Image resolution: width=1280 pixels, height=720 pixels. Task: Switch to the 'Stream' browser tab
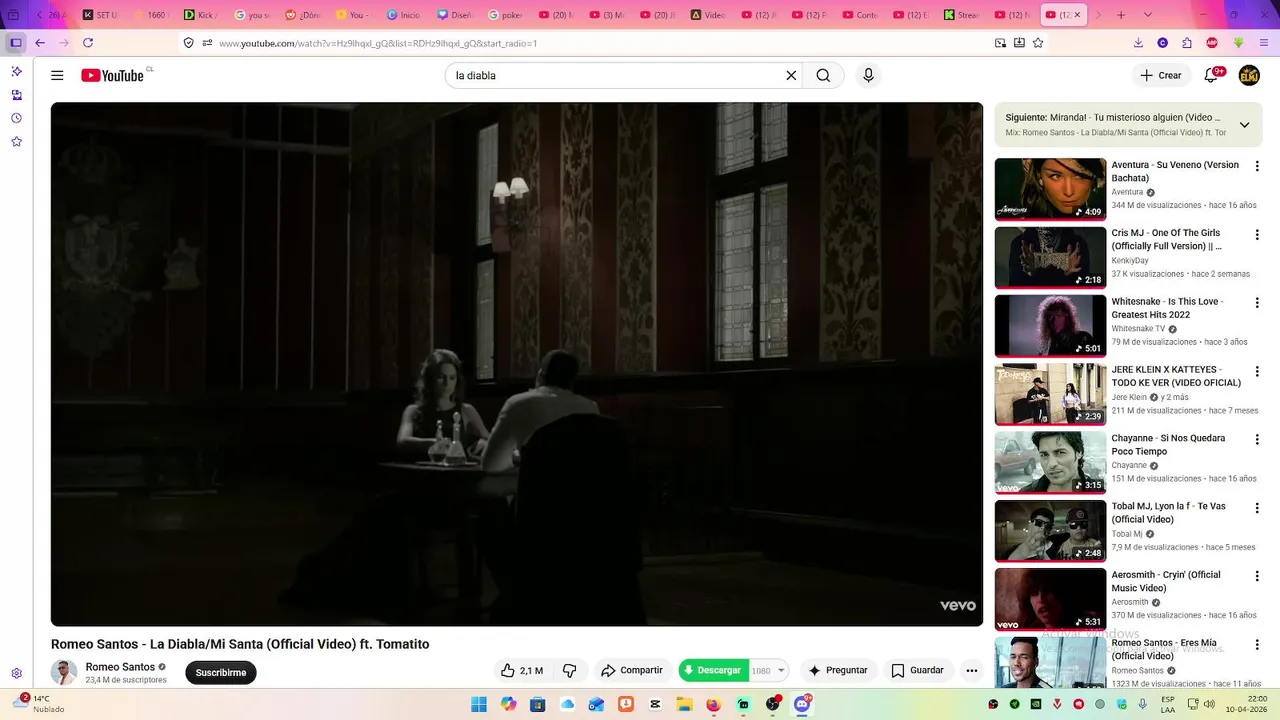pos(962,15)
